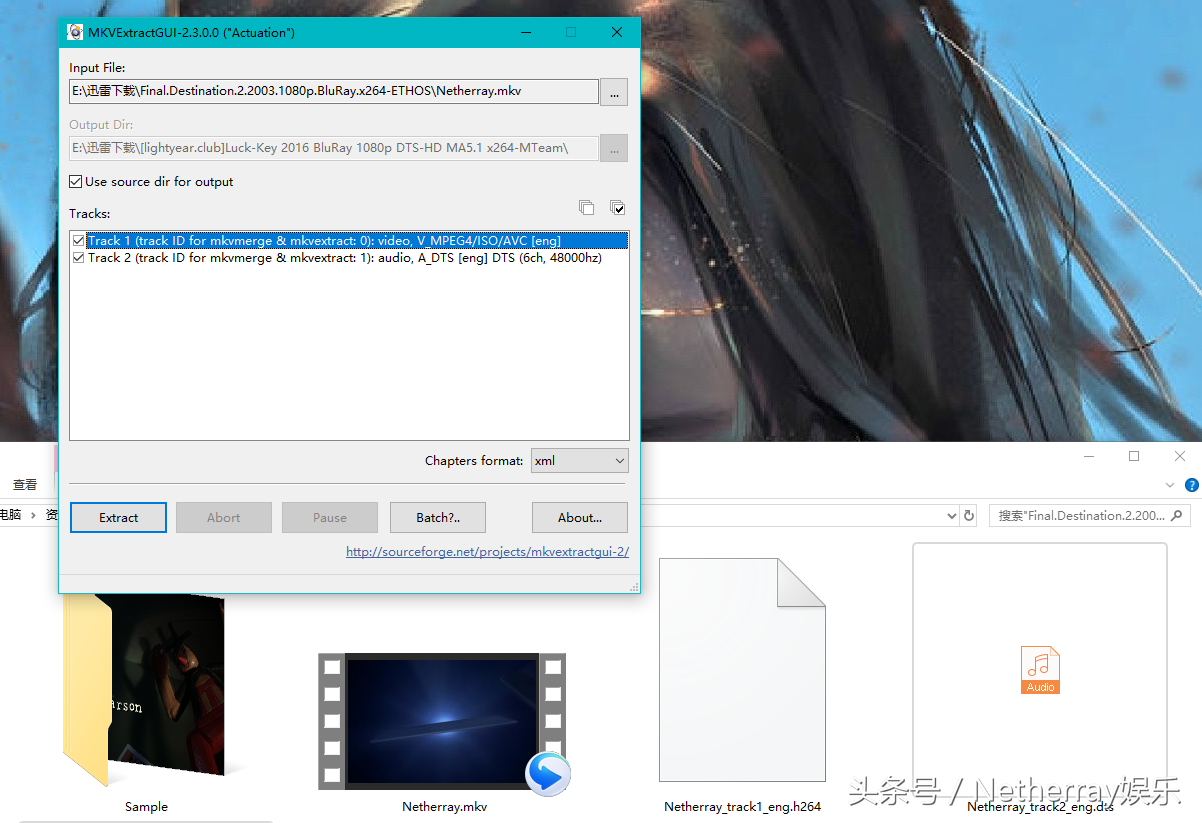Click the Netherray.mkv file name label
1202x823 pixels.
(445, 807)
